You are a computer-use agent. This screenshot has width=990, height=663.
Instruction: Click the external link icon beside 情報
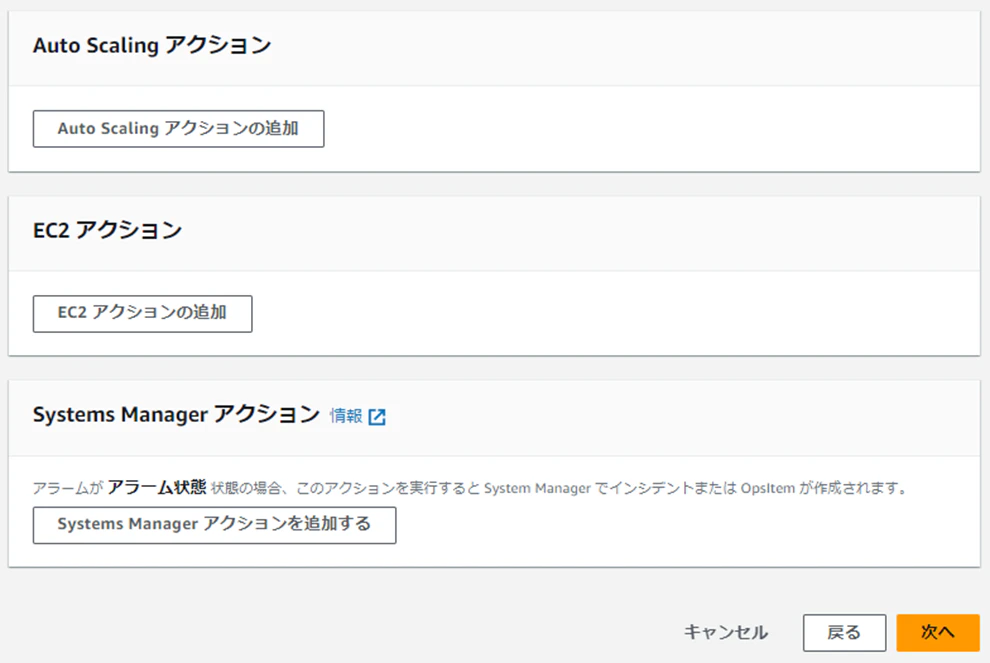tap(377, 417)
